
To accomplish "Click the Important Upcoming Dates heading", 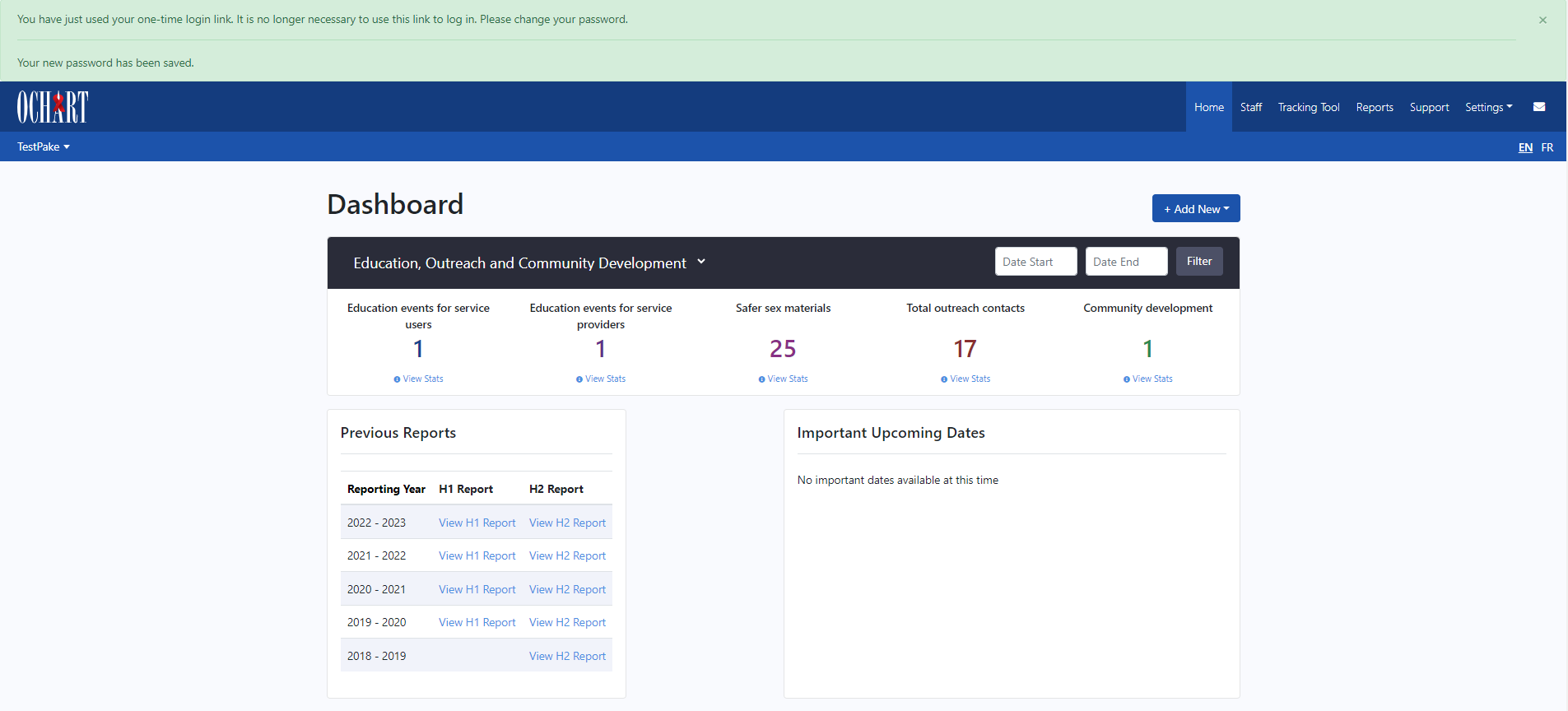I will coord(891,433).
